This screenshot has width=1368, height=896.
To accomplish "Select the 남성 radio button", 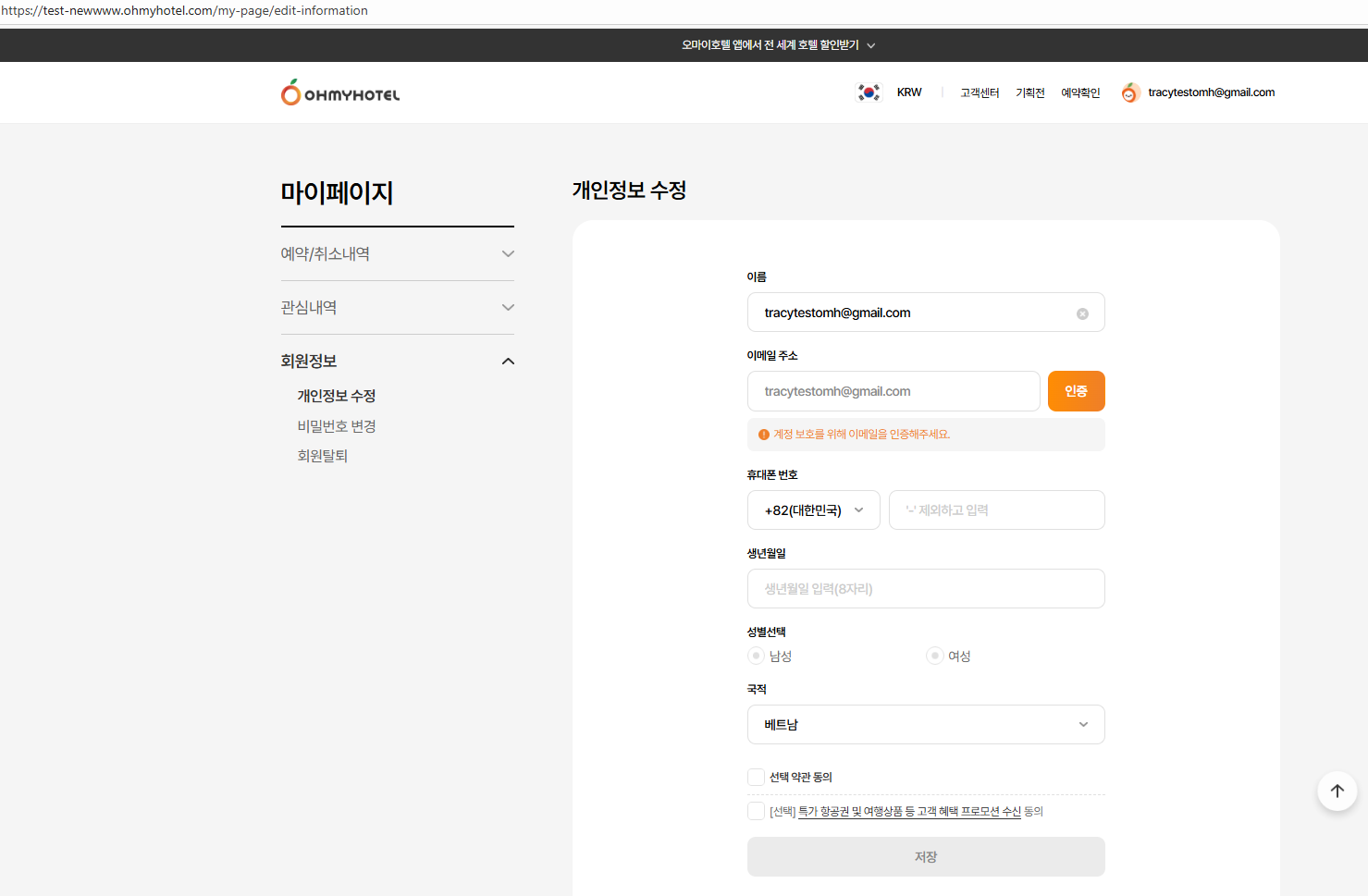I will point(757,656).
